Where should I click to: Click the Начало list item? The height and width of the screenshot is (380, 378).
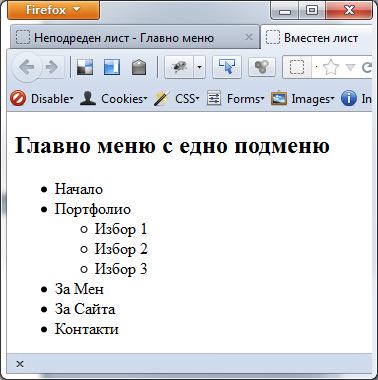[x=79, y=189]
